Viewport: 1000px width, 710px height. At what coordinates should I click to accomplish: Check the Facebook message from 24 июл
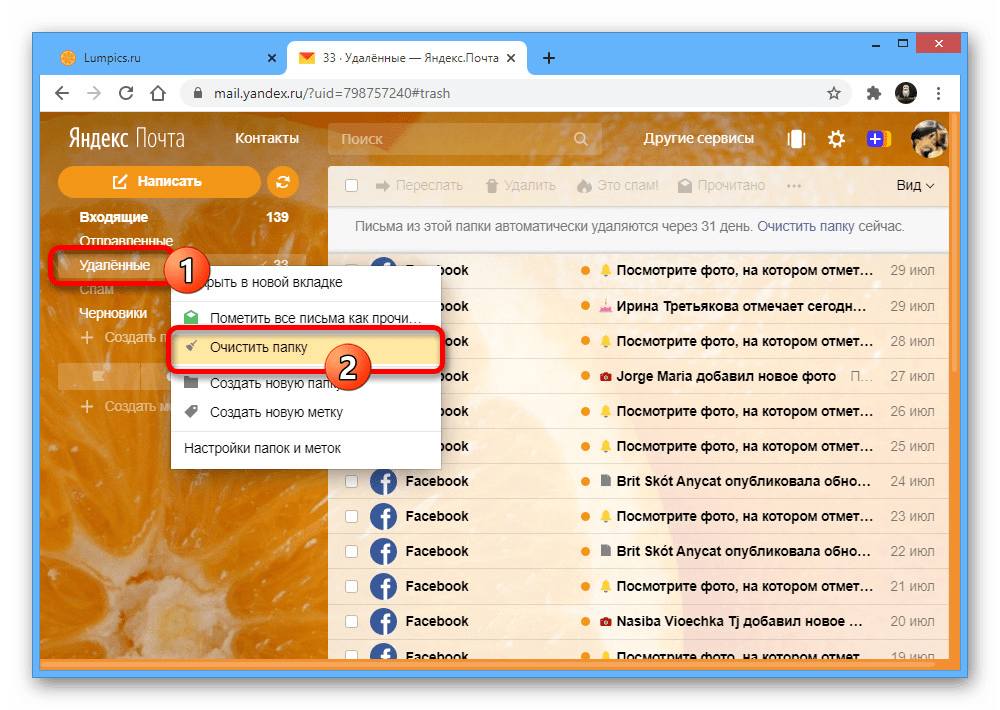(x=352, y=481)
